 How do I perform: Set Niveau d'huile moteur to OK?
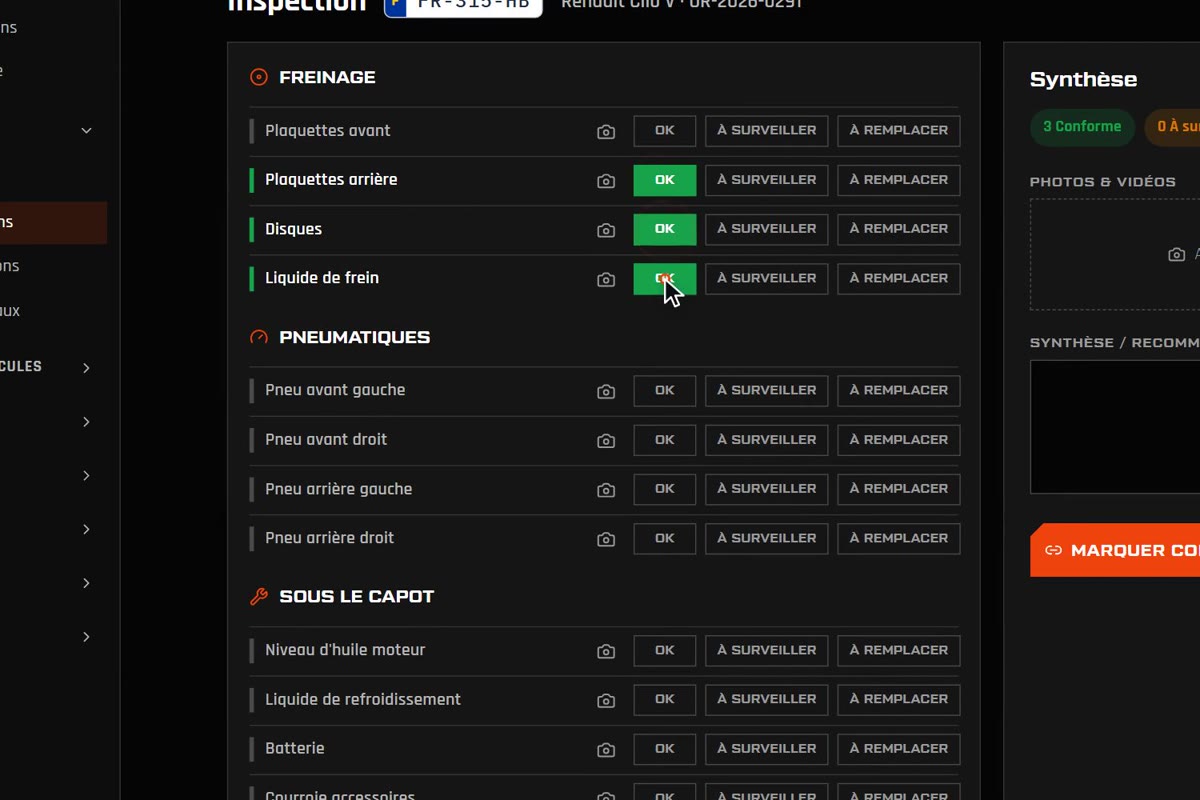click(x=665, y=650)
